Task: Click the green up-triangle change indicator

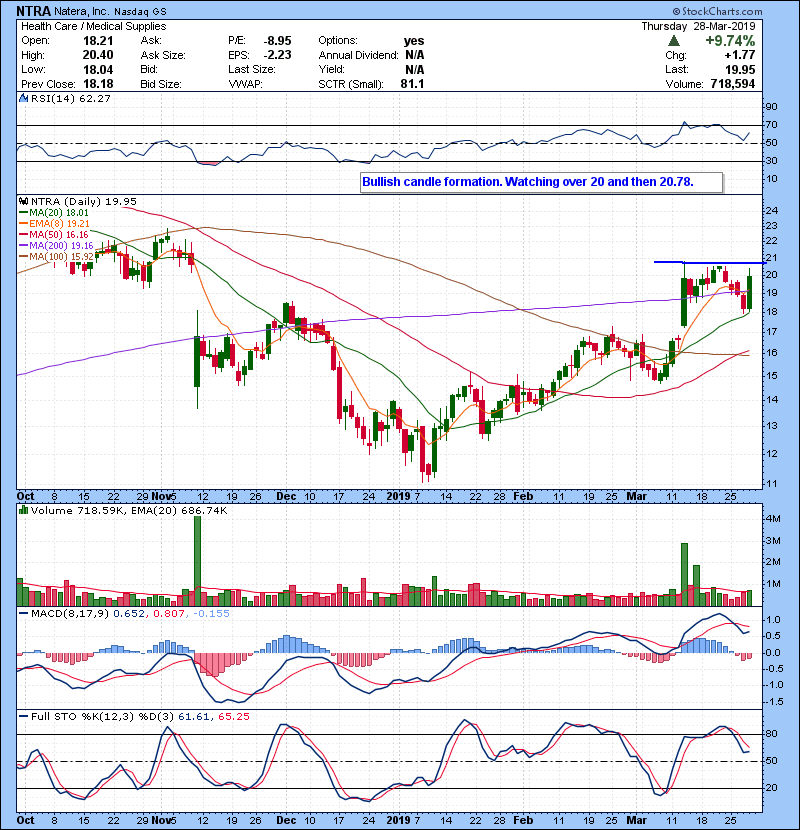Action: (674, 41)
